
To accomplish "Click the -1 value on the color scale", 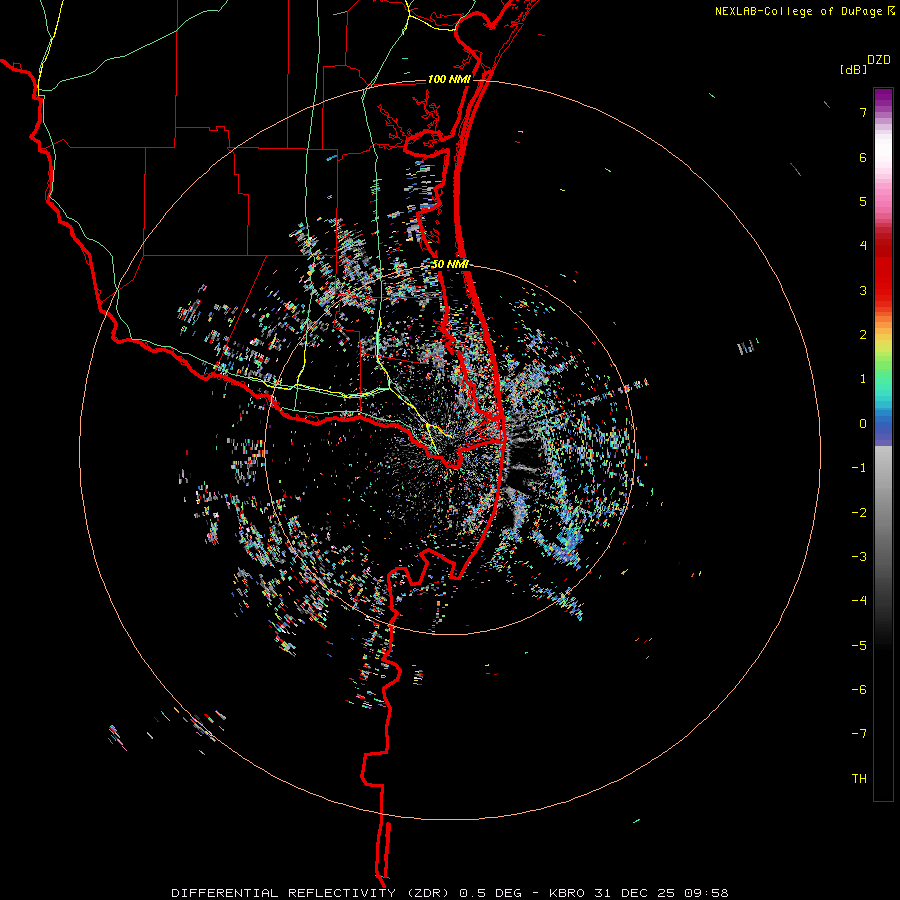I will 859,468.
